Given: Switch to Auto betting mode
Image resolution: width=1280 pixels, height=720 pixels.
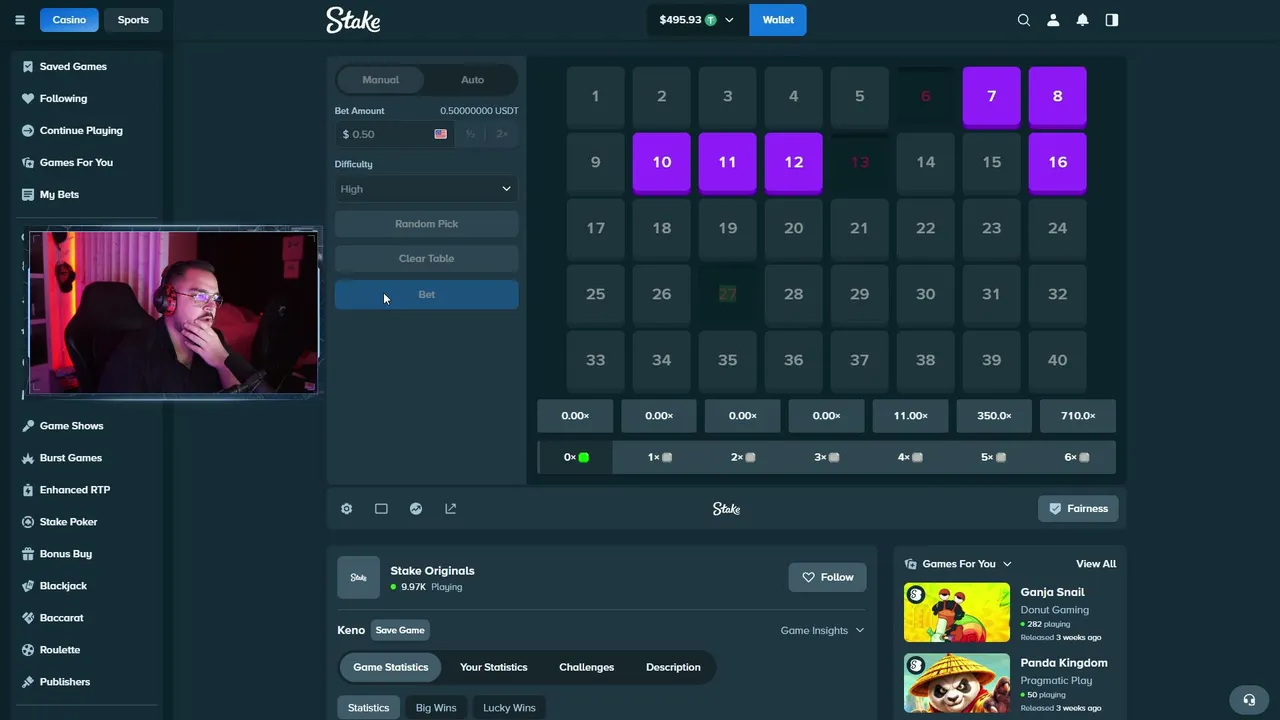Looking at the screenshot, I should pyautogui.click(x=472, y=80).
